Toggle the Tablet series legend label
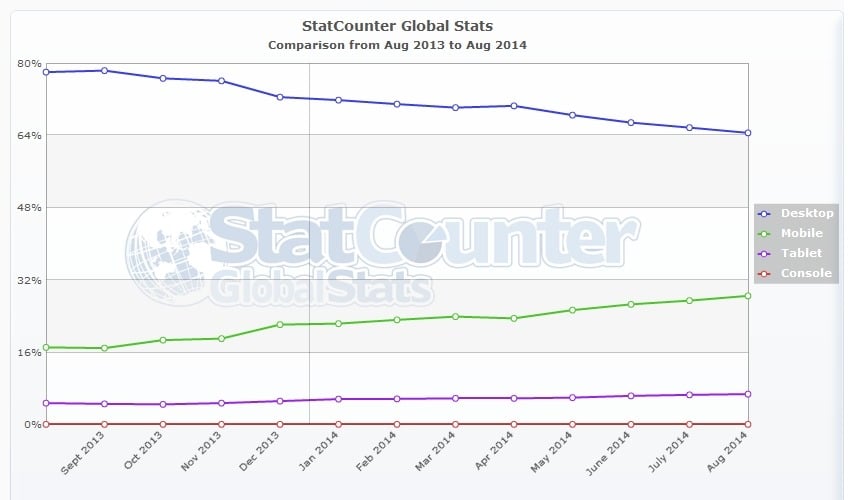This screenshot has height=500, width=854. pos(801,253)
